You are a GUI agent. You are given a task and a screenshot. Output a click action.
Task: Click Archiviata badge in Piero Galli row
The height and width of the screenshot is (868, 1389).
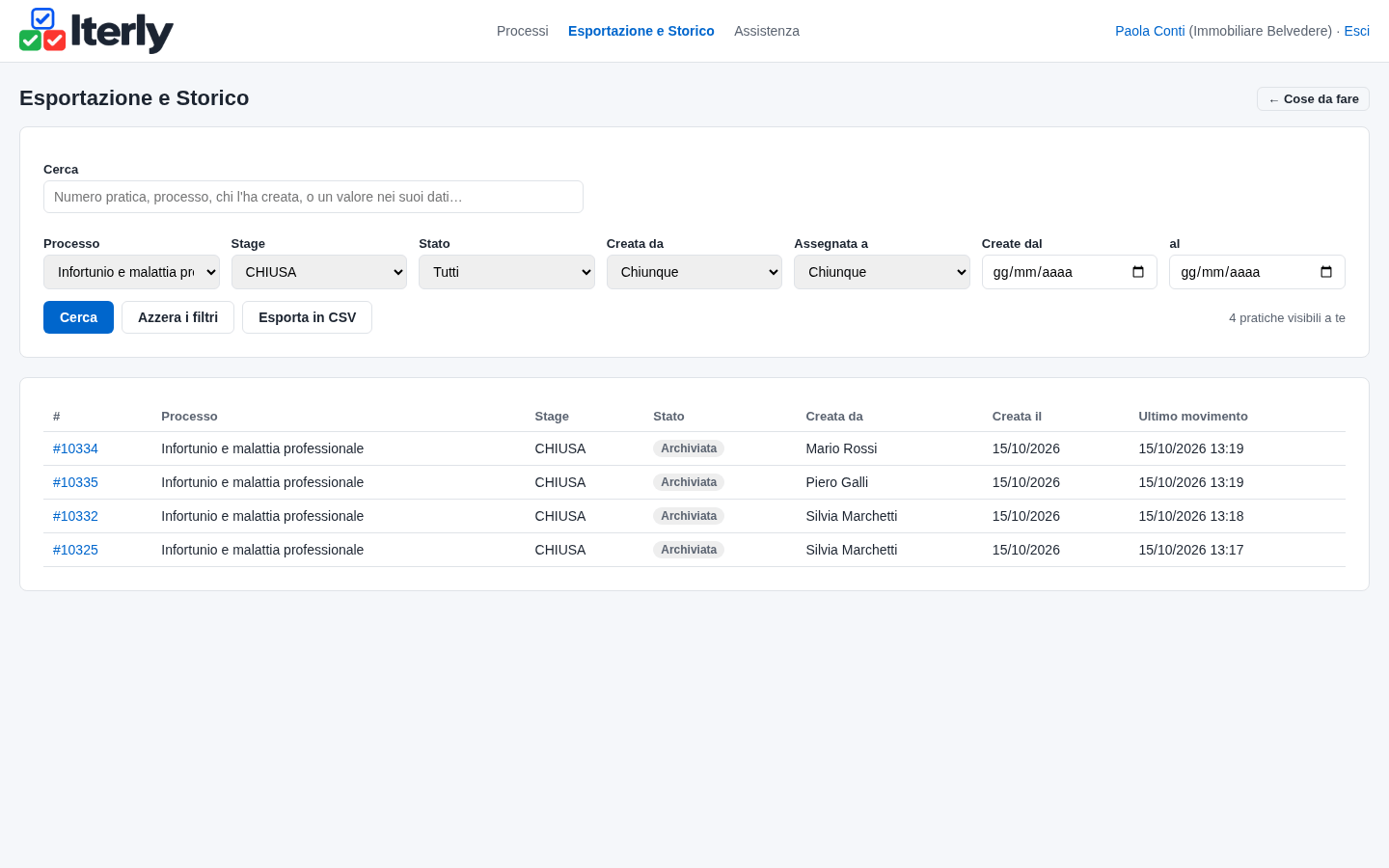(689, 482)
